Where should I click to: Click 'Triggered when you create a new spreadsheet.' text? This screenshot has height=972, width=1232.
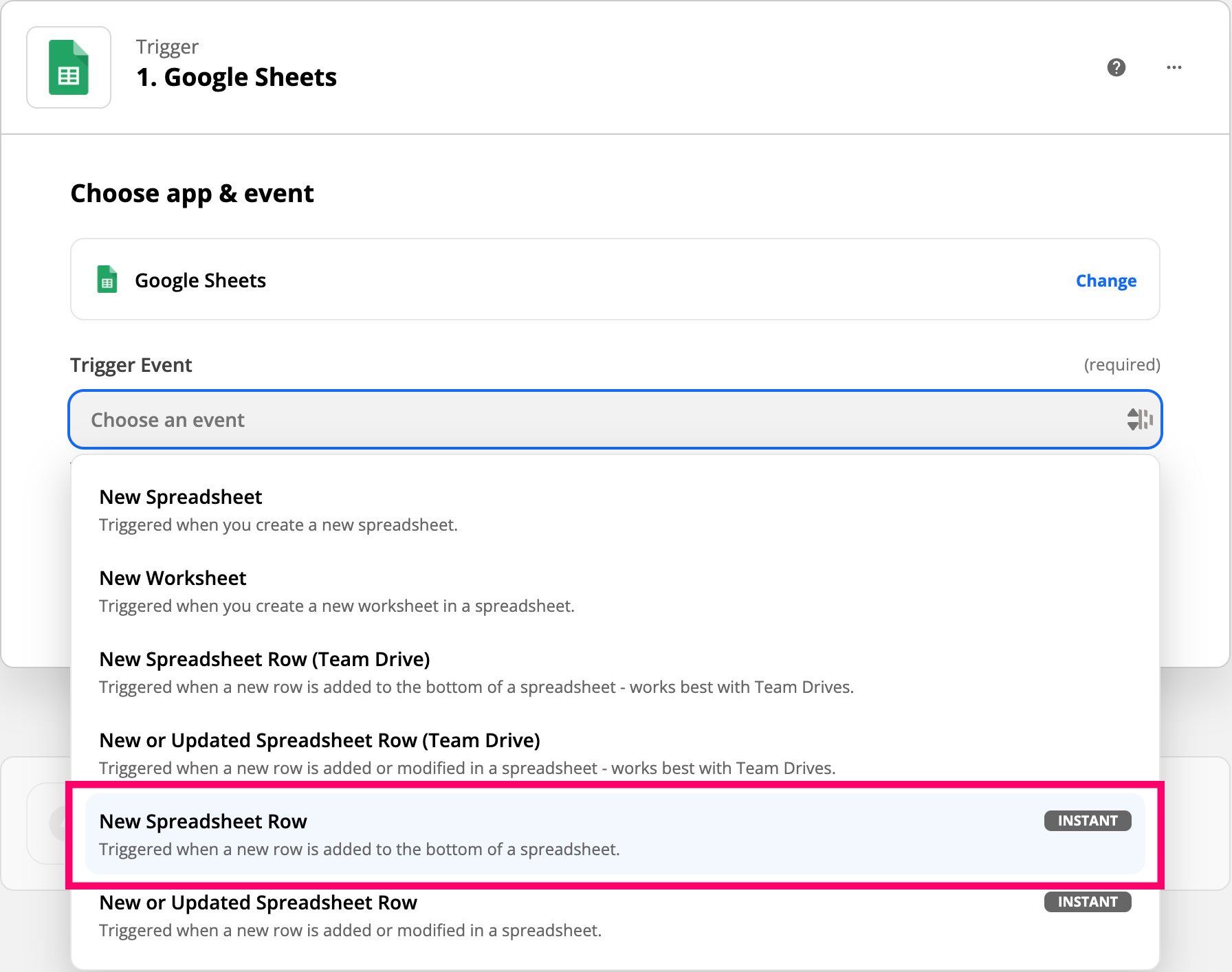pyautogui.click(x=278, y=525)
